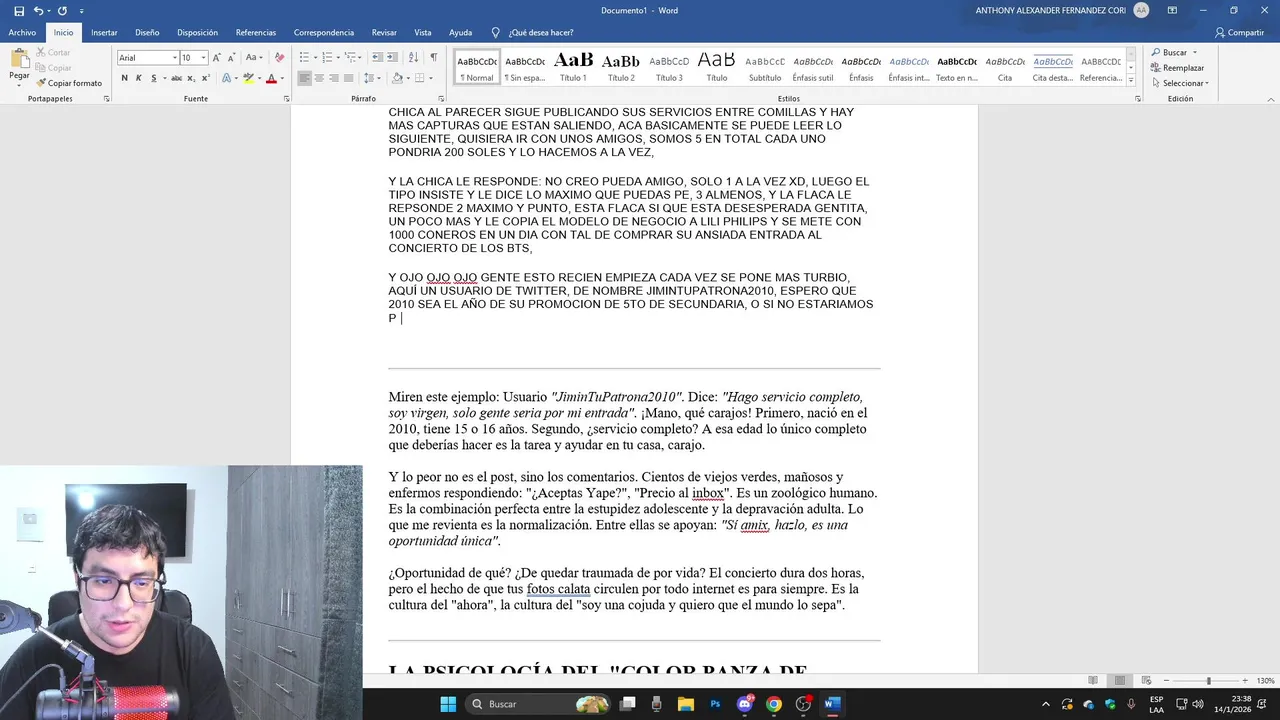
Task: Apply the Cita style
Action: pos(1005,67)
